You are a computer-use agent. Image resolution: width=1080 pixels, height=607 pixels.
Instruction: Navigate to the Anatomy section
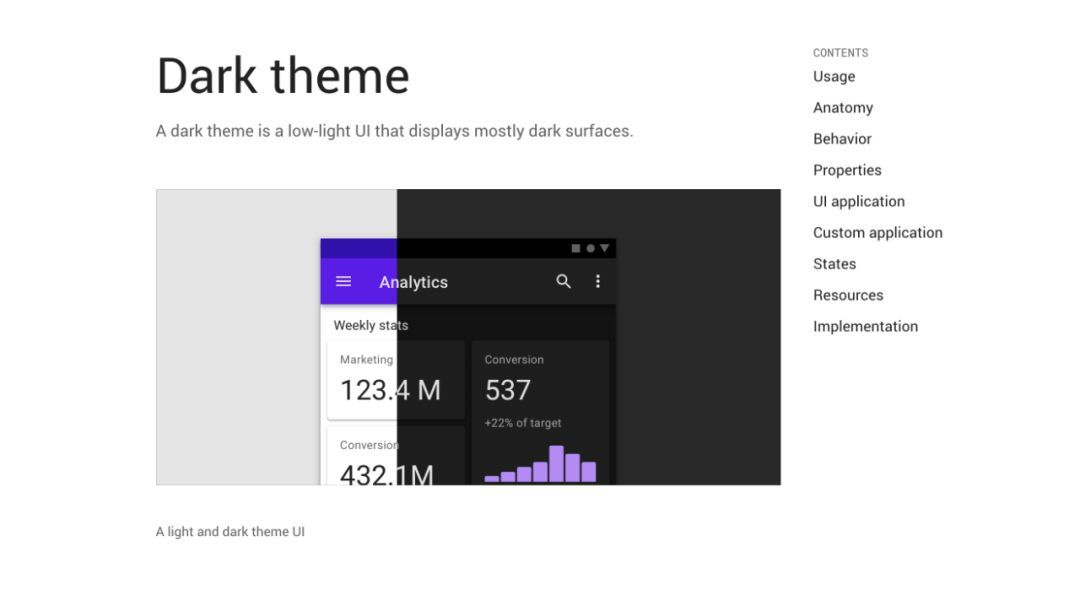(843, 107)
